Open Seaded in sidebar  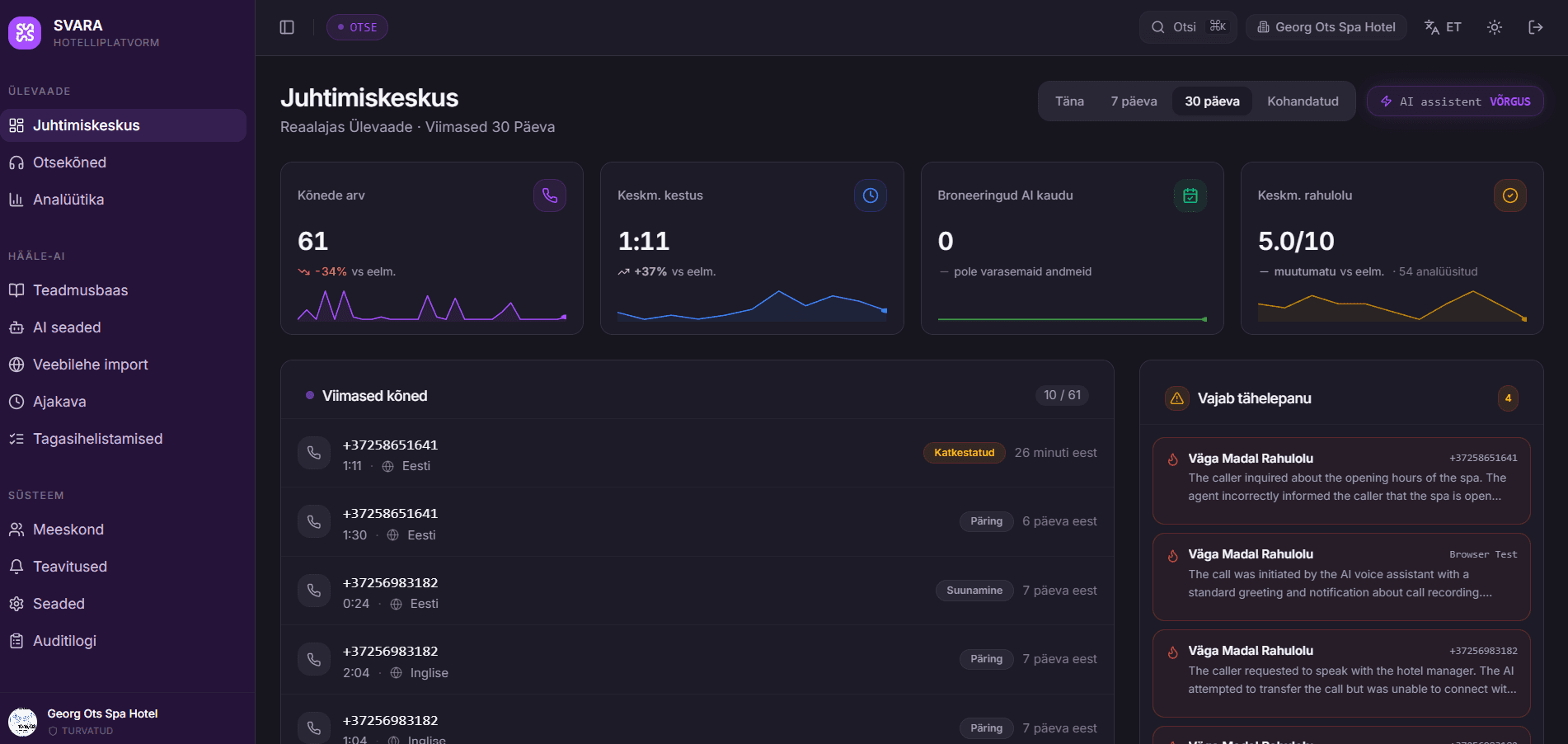[124, 604]
